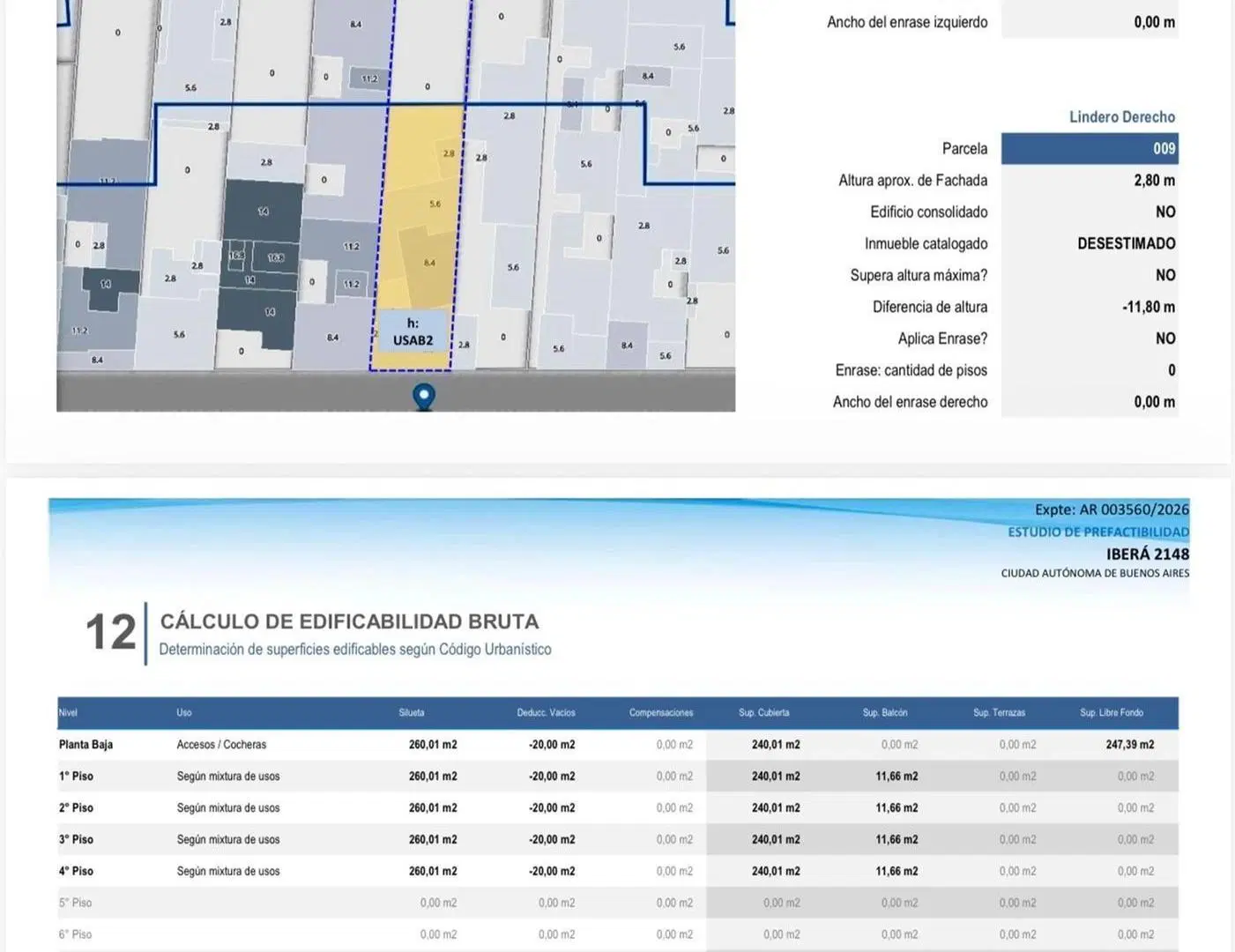Select the 'NO' value for Supera altura máxima
The height and width of the screenshot is (952, 1235).
pyautogui.click(x=1165, y=276)
